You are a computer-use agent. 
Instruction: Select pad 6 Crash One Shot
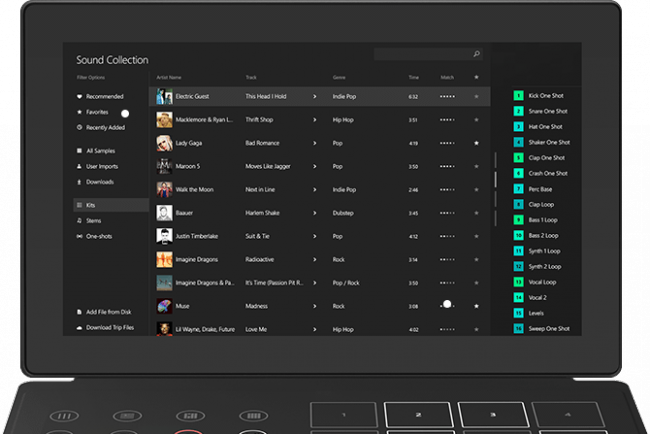click(541, 173)
